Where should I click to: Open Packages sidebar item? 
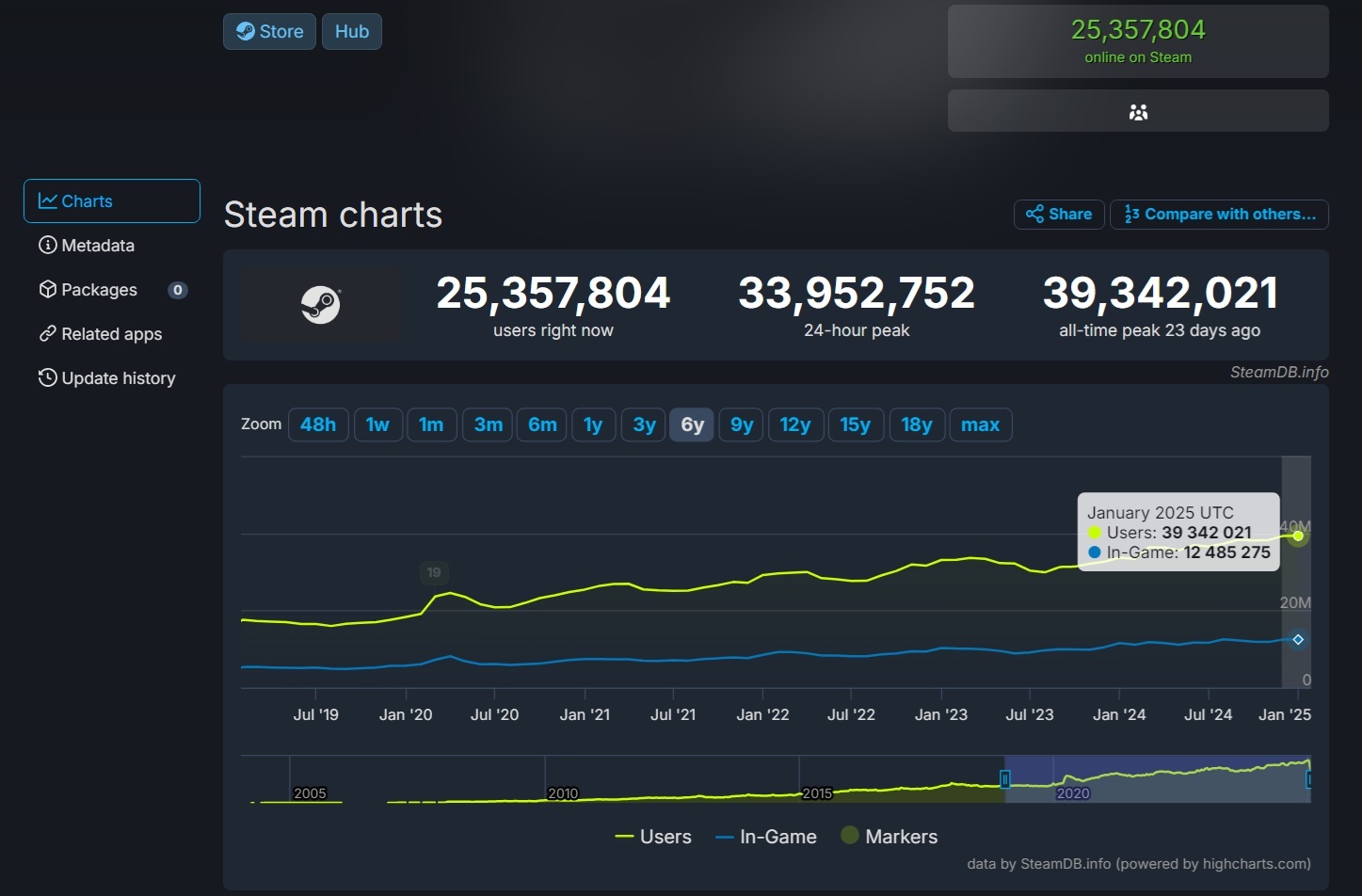tap(99, 290)
